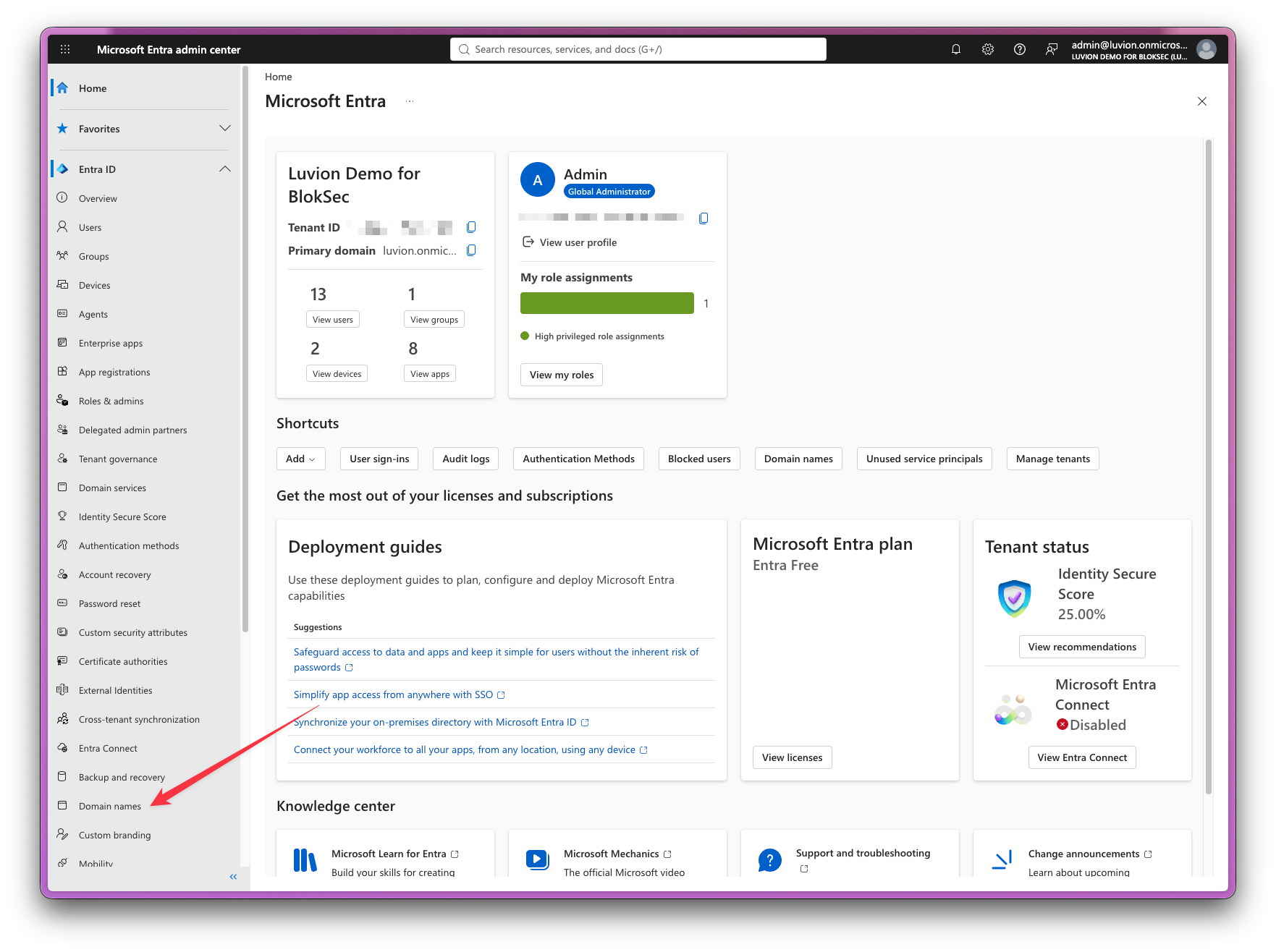
Task: Expand the Favorites section chevron
Action: [x=225, y=128]
